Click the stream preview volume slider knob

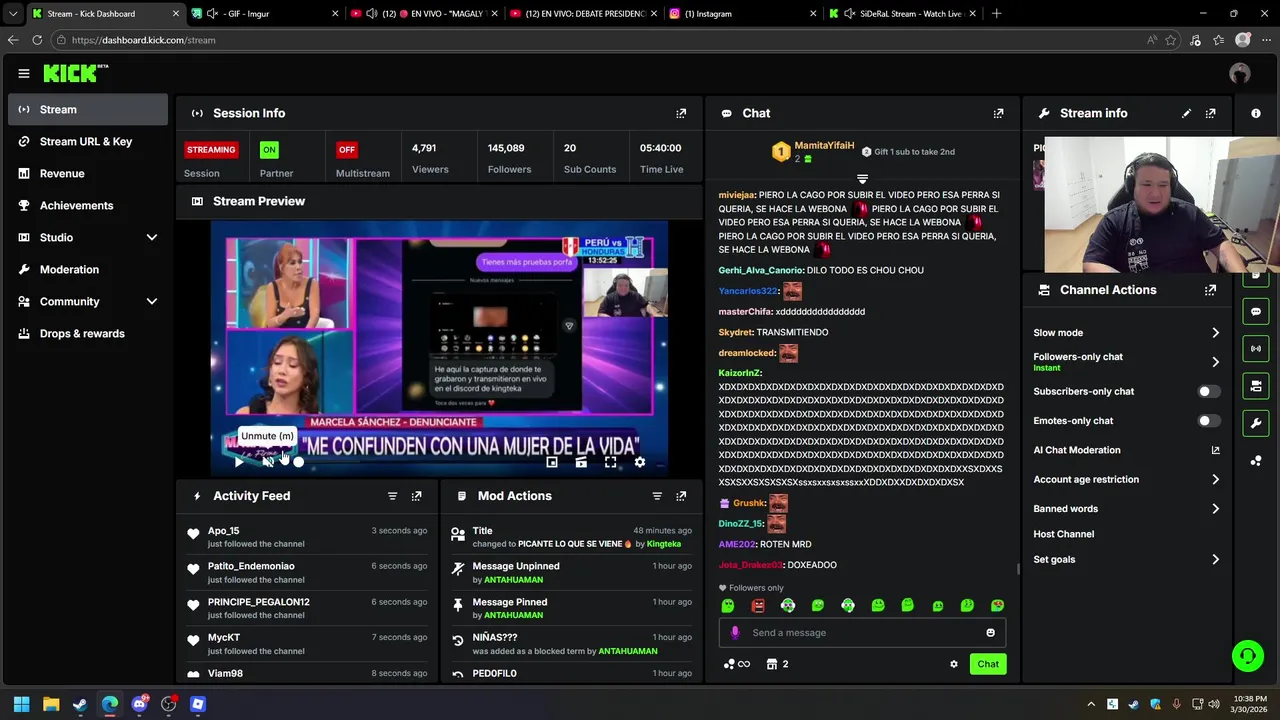pos(298,462)
